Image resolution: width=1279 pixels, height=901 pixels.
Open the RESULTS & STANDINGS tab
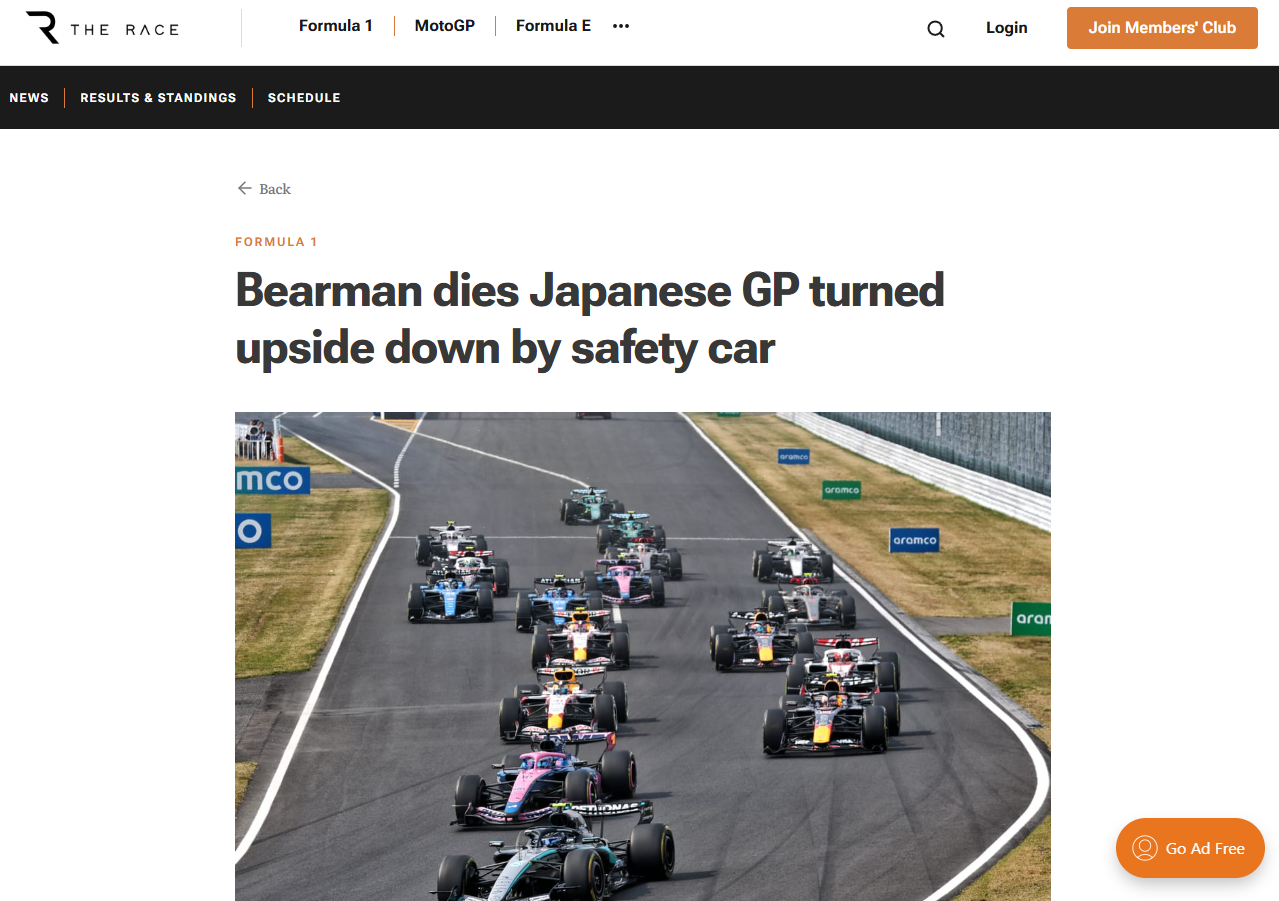pos(158,98)
